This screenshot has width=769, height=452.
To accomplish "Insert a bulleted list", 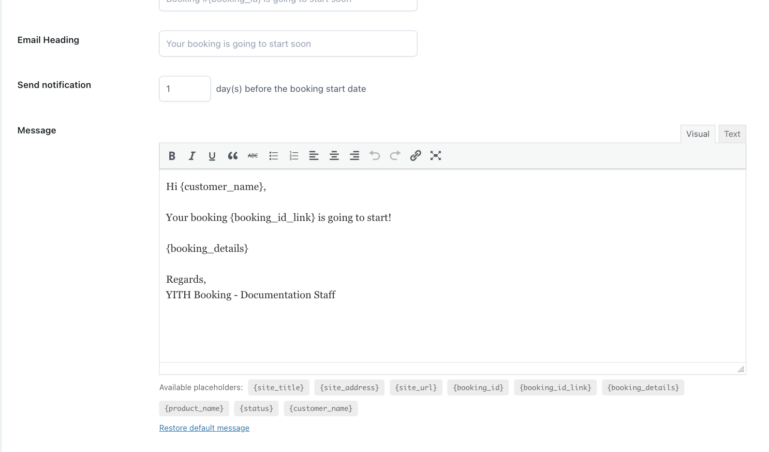I will [273, 156].
